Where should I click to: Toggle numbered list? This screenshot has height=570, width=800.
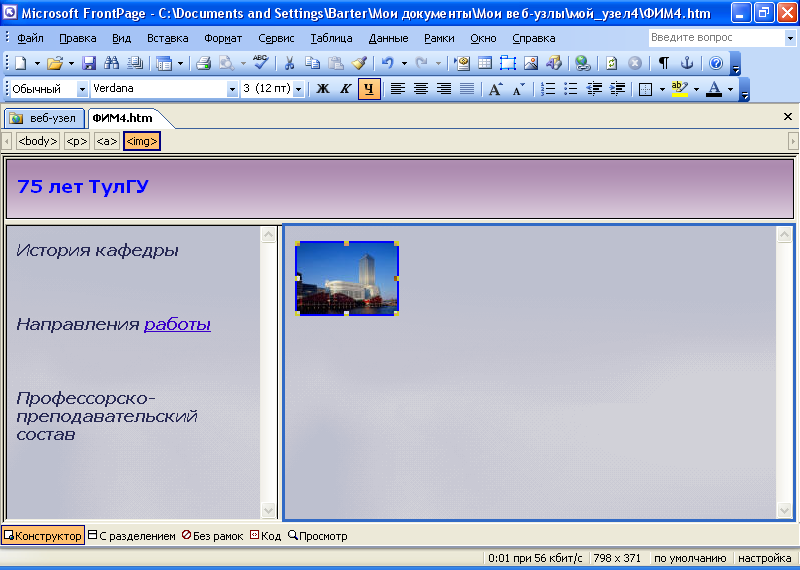point(548,89)
